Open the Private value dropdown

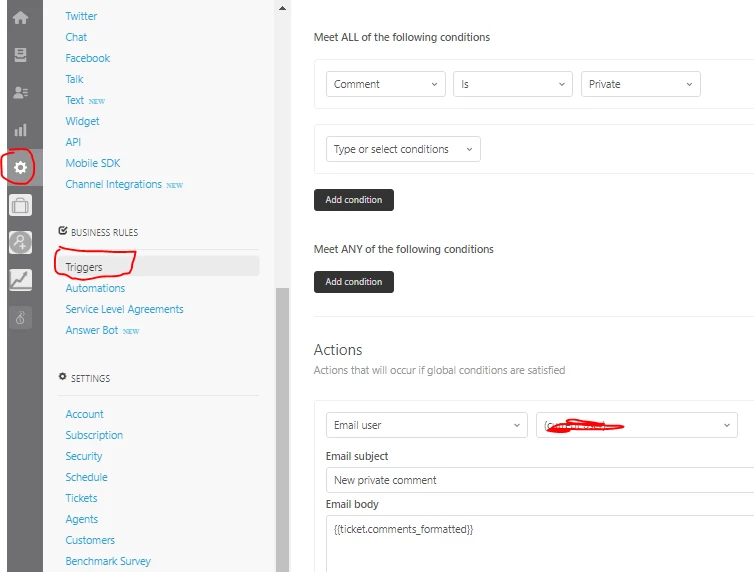(641, 84)
